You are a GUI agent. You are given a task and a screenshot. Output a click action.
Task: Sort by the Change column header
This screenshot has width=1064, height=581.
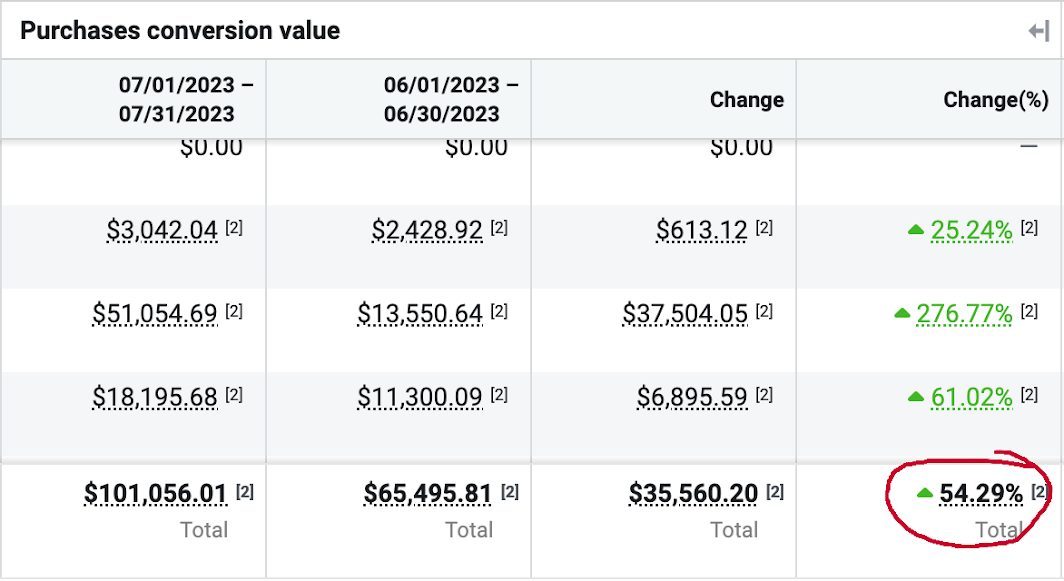[746, 100]
